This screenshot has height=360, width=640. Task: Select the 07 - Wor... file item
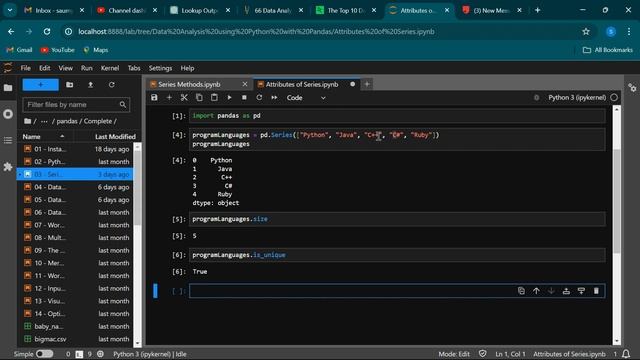coord(76,225)
